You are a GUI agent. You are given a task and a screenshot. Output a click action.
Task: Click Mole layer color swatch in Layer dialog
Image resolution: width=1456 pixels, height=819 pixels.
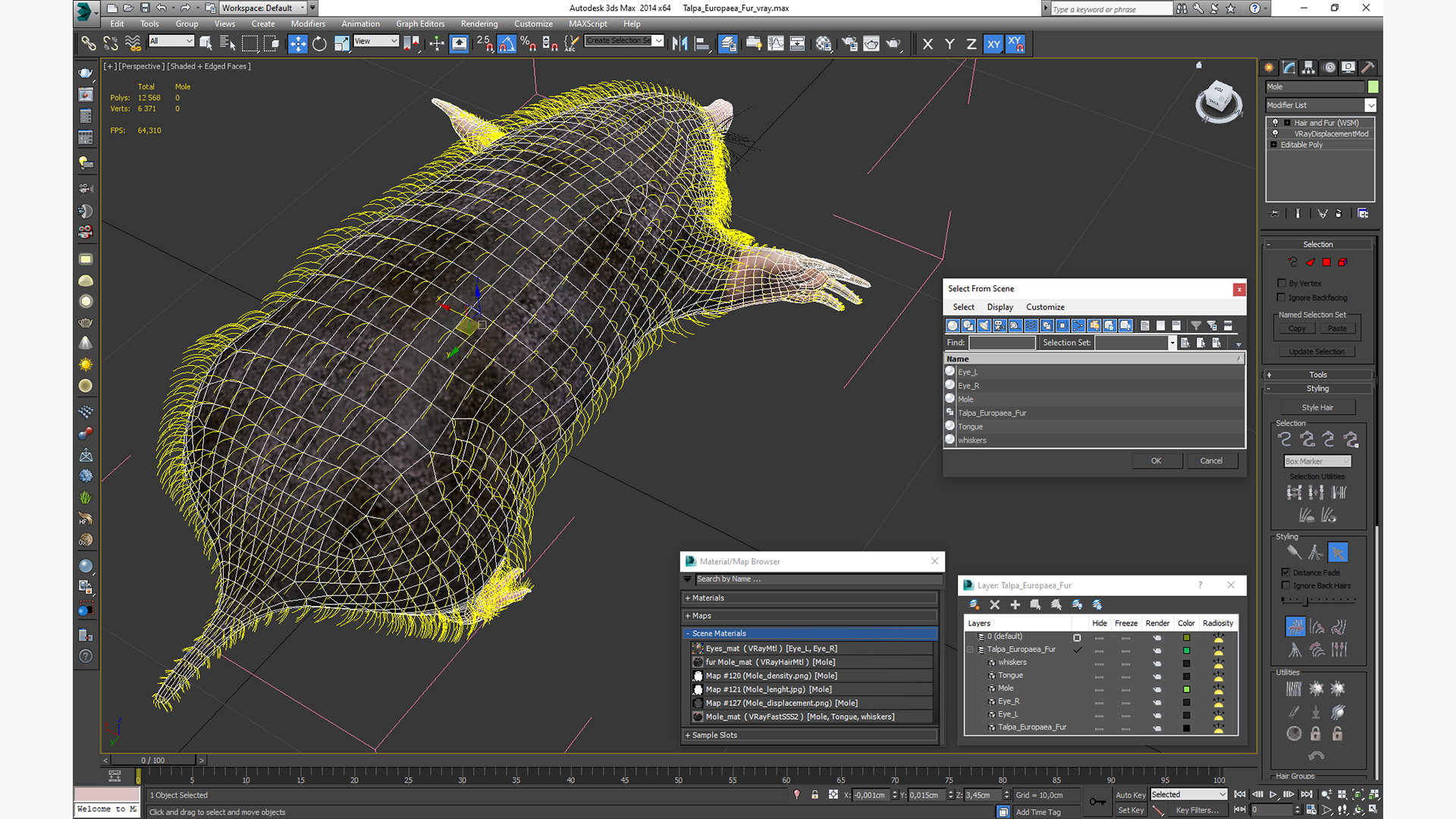pos(1186,689)
